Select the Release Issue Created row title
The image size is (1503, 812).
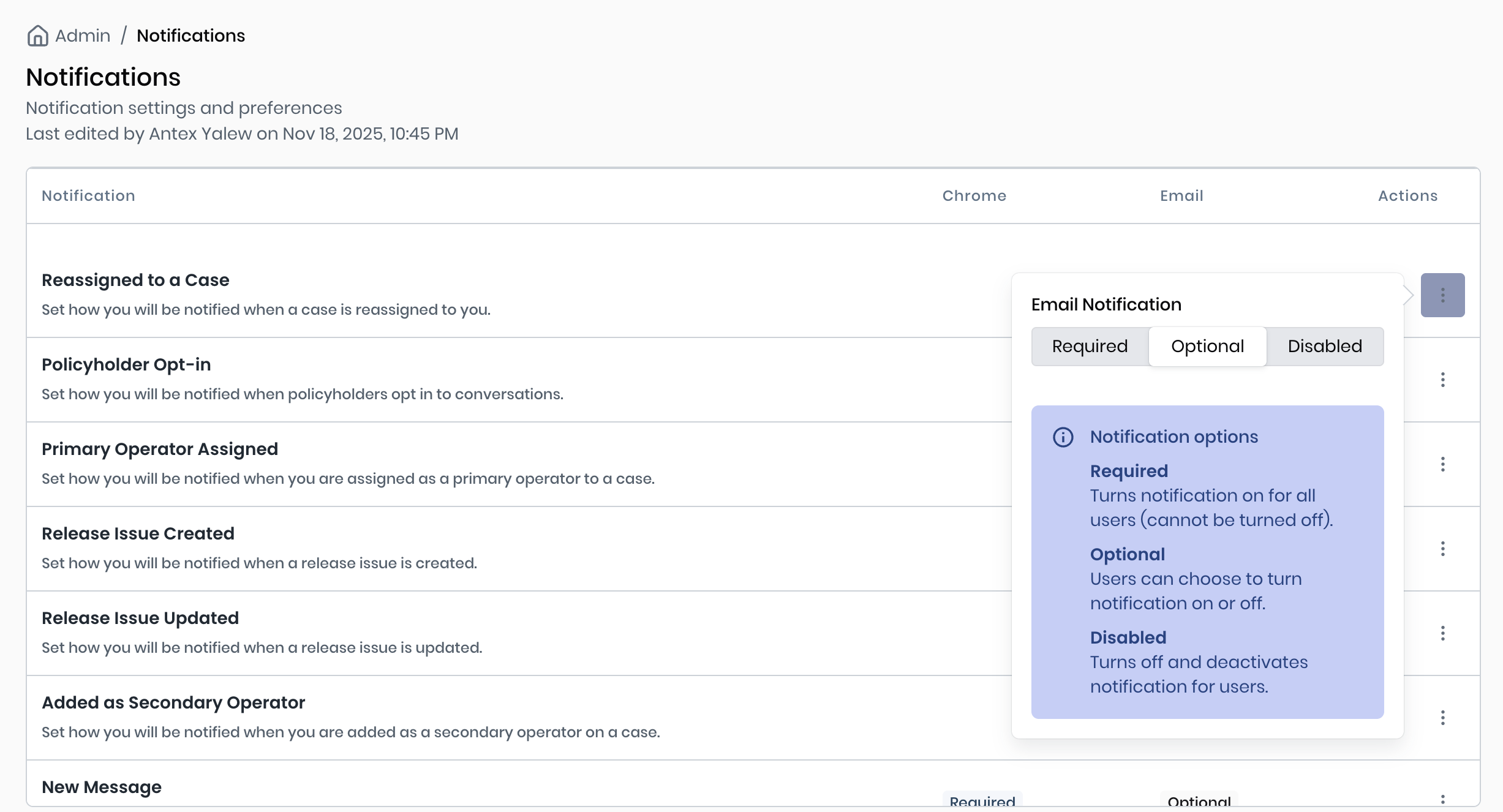pyautogui.click(x=138, y=533)
